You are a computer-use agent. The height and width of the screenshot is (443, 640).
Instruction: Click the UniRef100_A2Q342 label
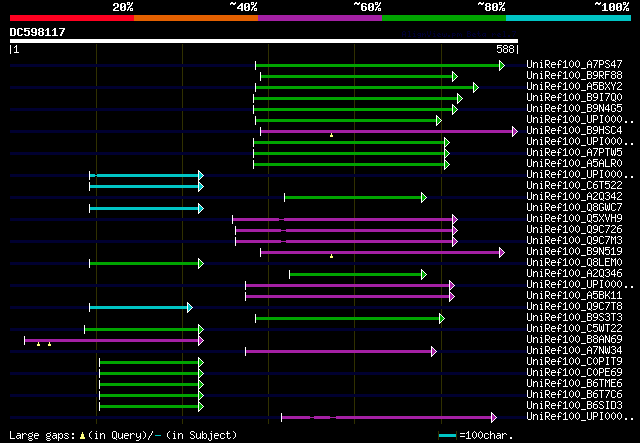(574, 196)
